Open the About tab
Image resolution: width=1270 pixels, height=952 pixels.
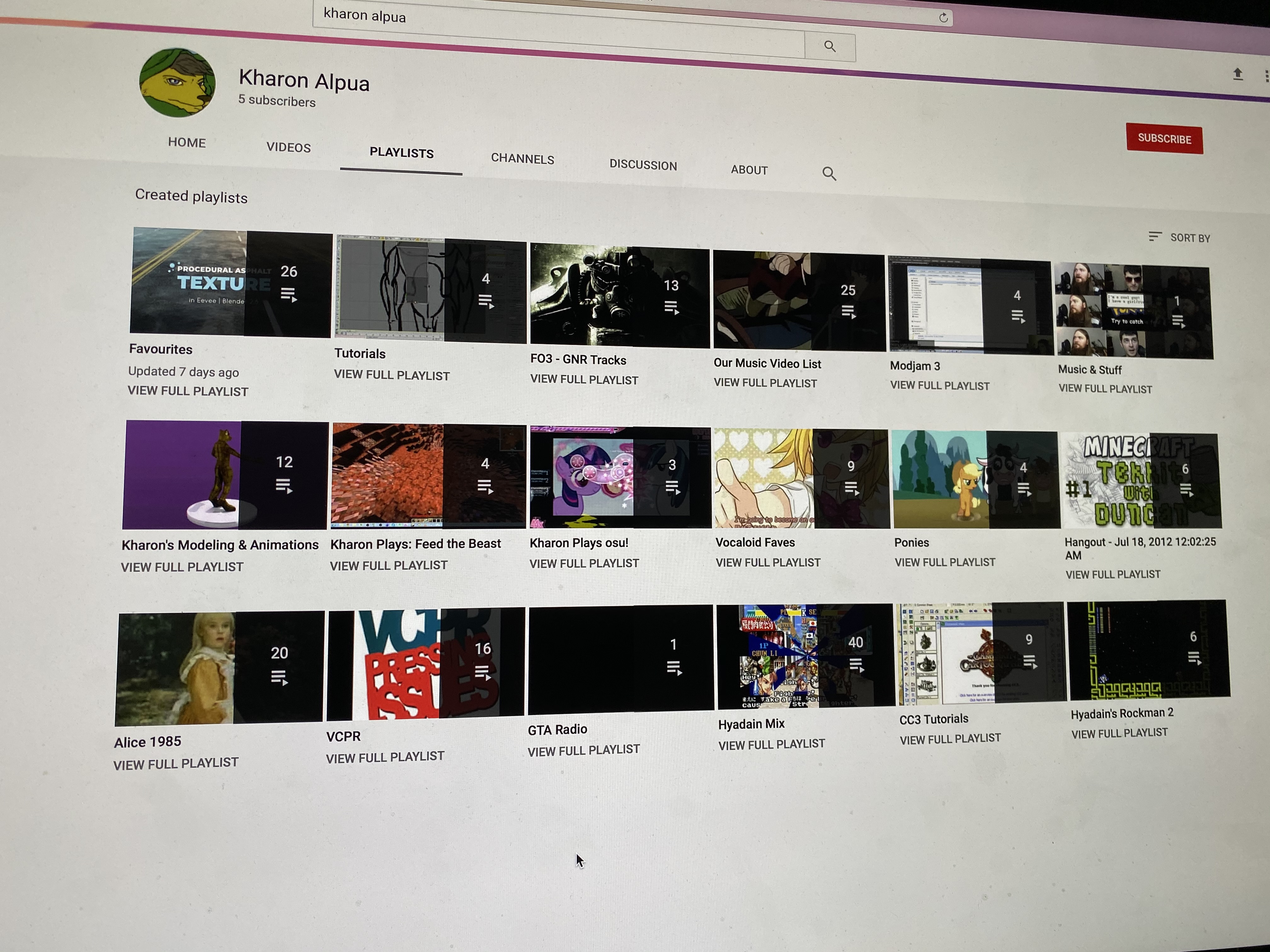click(x=749, y=170)
